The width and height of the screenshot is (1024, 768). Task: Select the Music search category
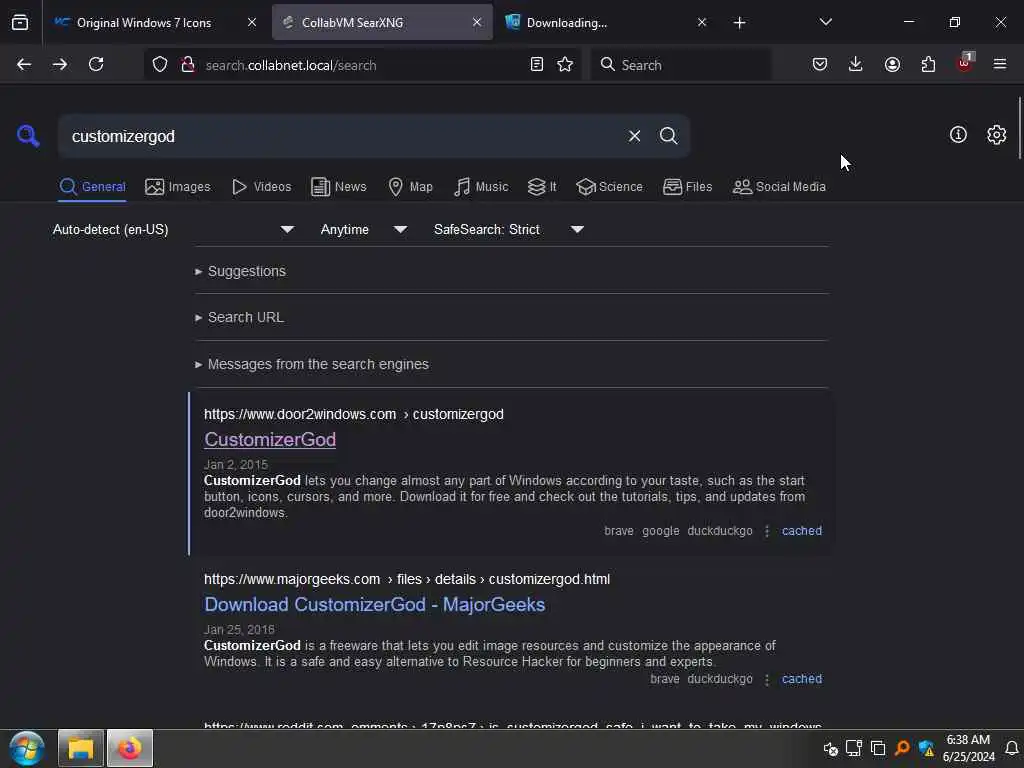click(481, 187)
